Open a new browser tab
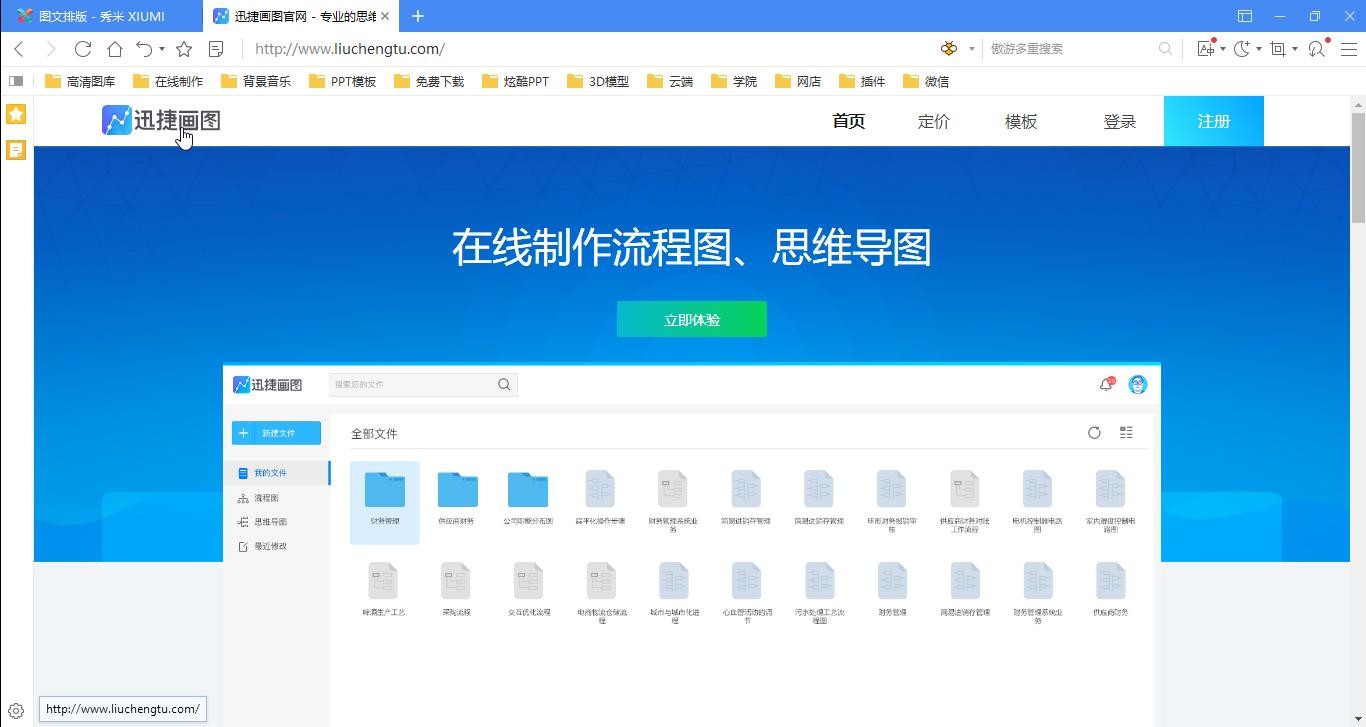The width and height of the screenshot is (1366, 727). coord(418,16)
